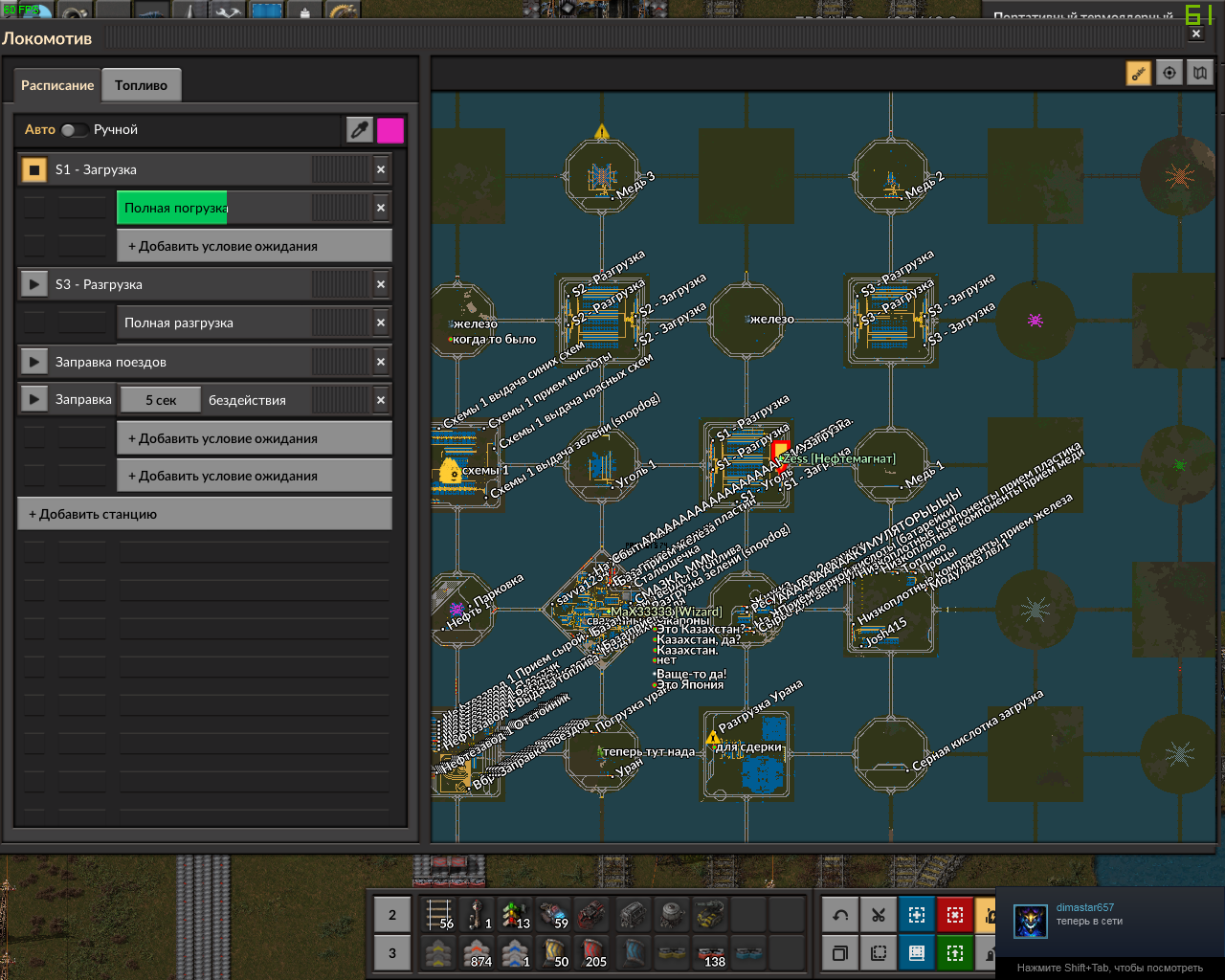
Task: Switch the Авто/Ручной mode toggle
Action: point(75,129)
